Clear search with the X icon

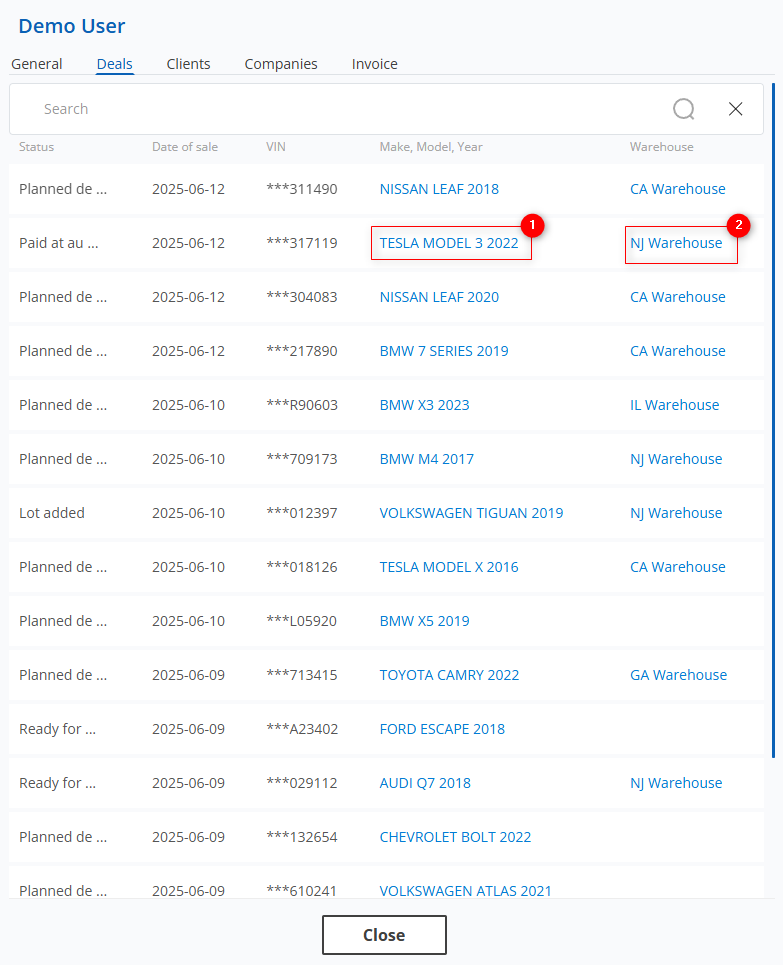pos(735,109)
